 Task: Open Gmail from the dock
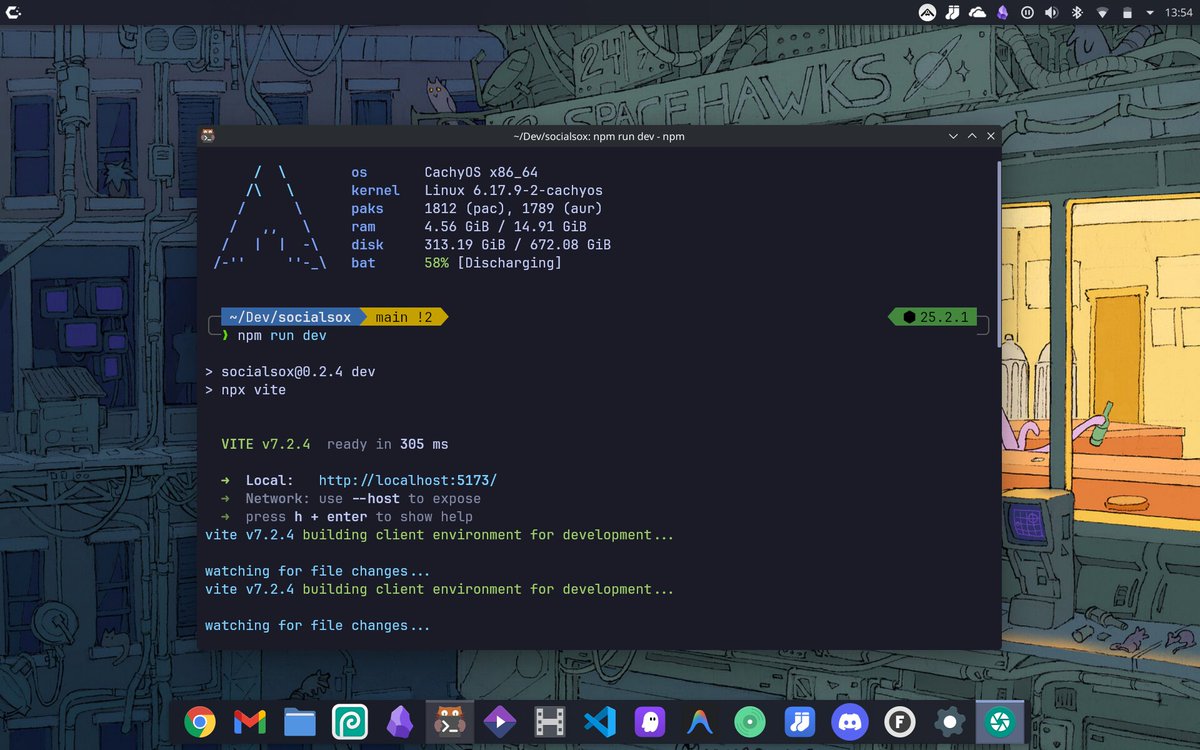[249, 720]
